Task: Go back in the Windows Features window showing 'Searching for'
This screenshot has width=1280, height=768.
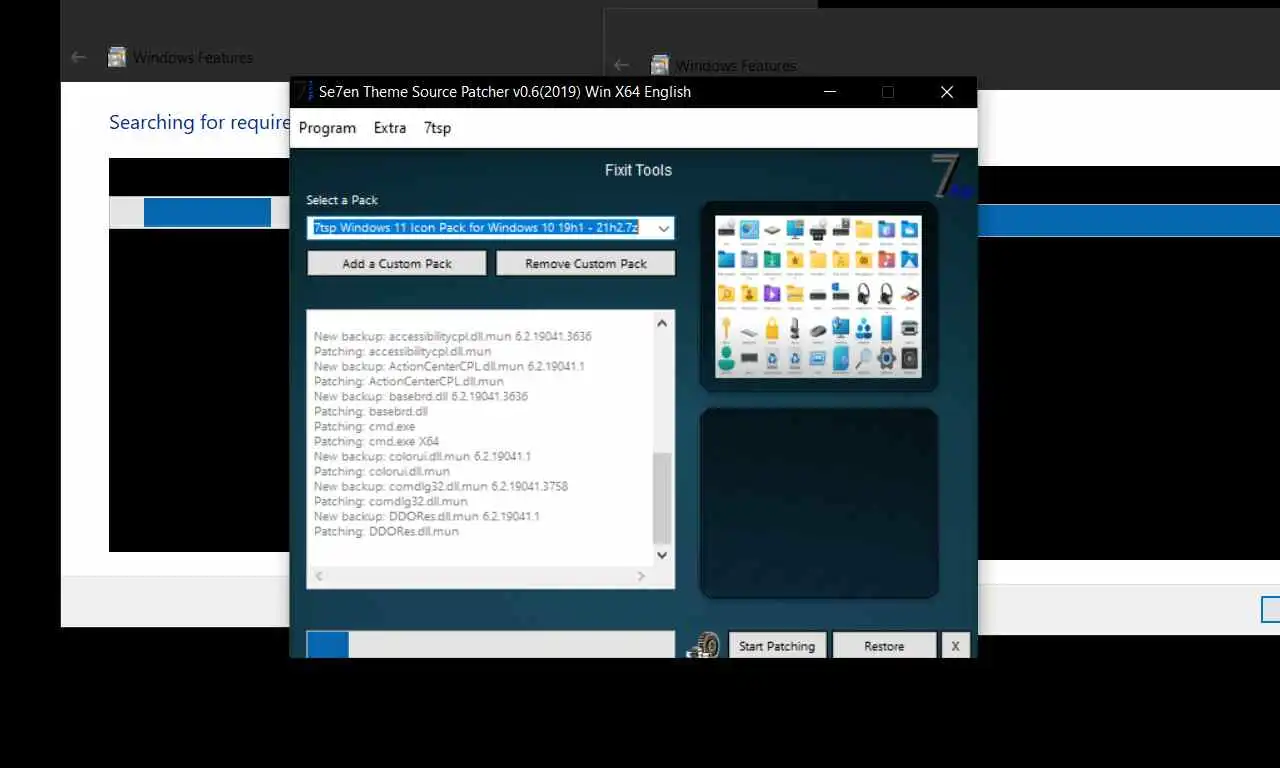Action: click(x=79, y=58)
